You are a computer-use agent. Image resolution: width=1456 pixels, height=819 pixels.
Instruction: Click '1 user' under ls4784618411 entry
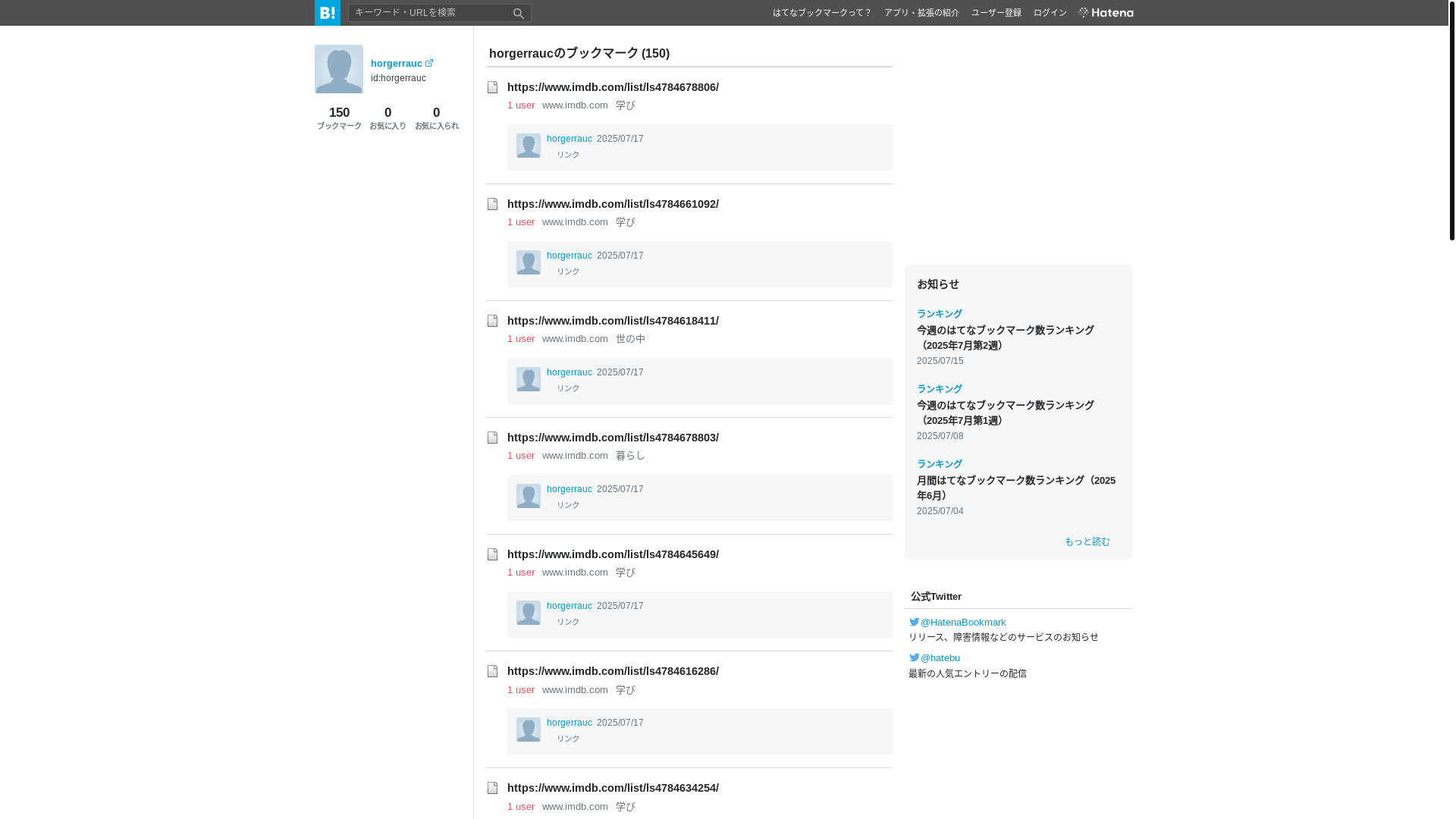pyautogui.click(x=521, y=339)
